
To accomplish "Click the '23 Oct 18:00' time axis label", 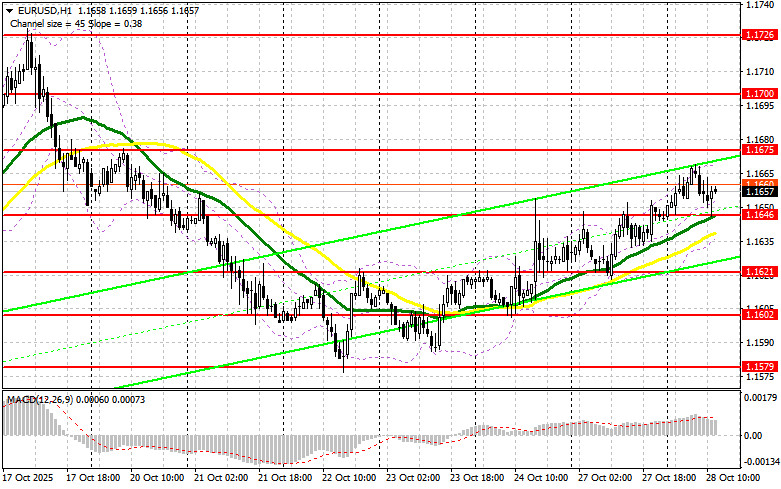I will 477,478.
